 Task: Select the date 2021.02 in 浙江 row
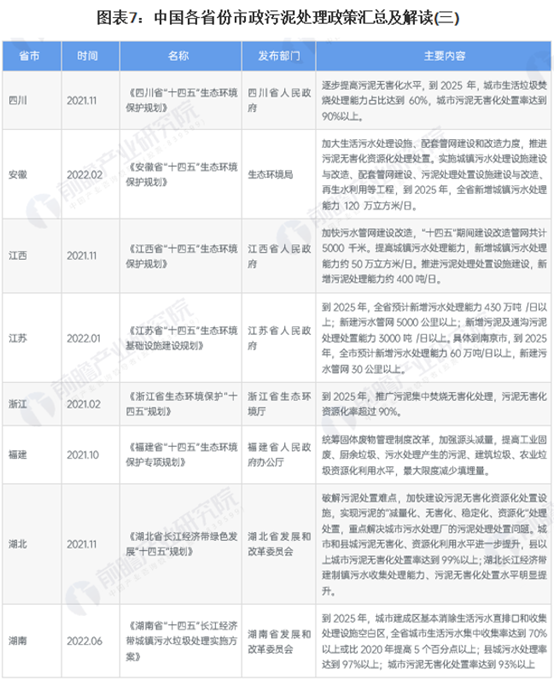pos(84,404)
